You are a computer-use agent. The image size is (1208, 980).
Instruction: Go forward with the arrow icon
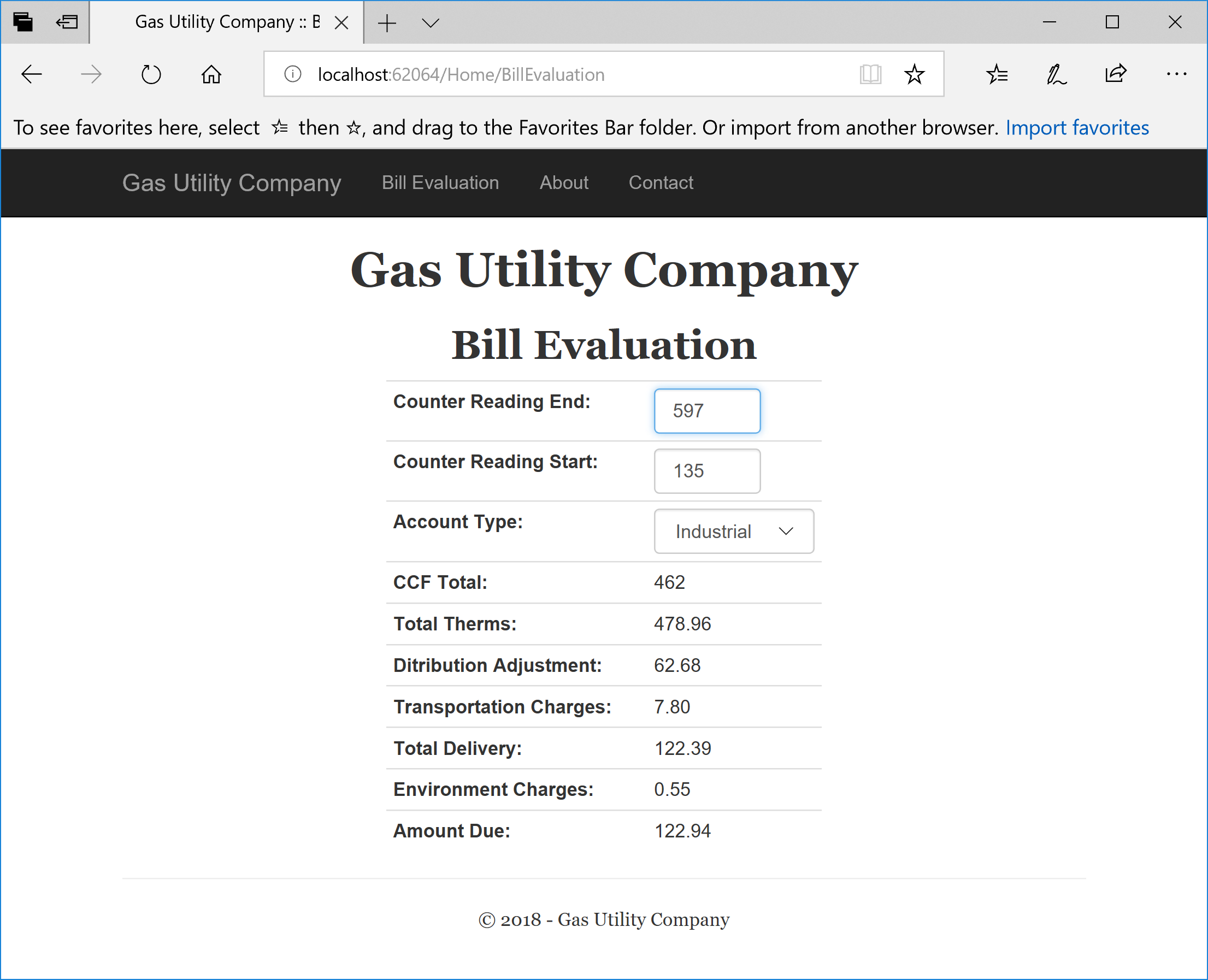[91, 74]
